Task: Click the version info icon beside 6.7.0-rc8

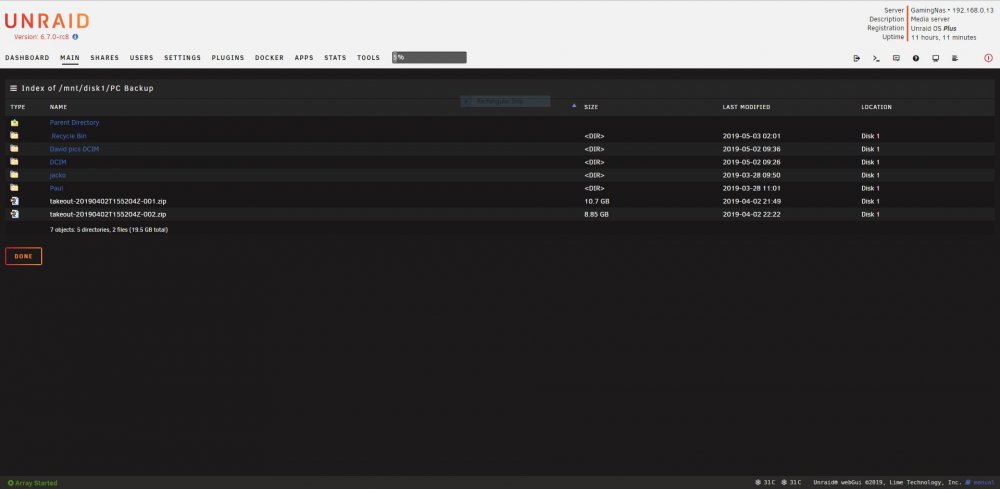Action: (75, 37)
